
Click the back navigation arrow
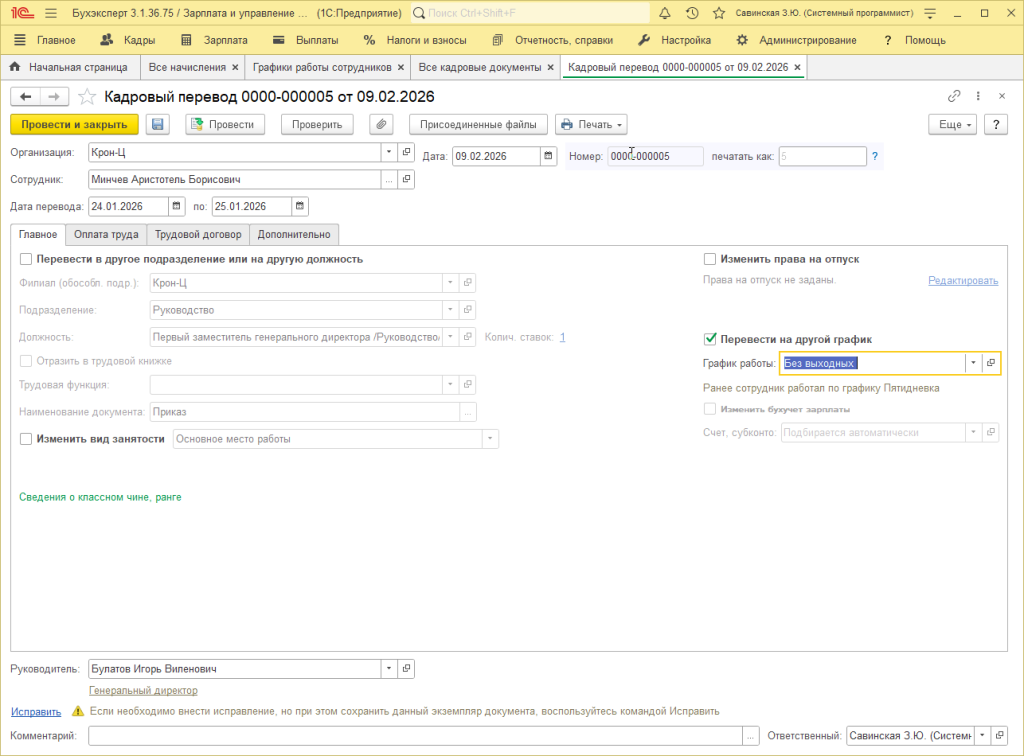25,97
